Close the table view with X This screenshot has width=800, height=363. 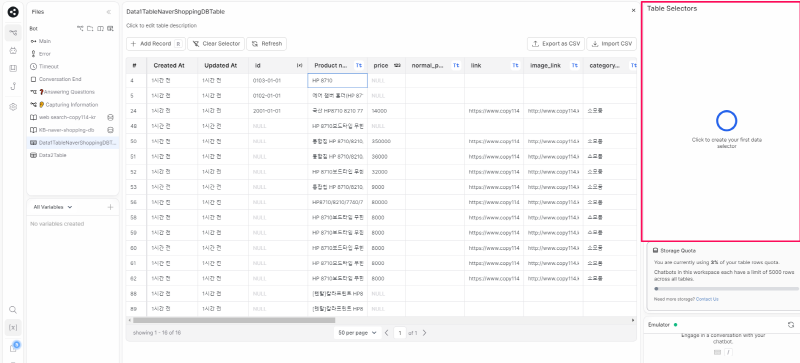pos(634,10)
